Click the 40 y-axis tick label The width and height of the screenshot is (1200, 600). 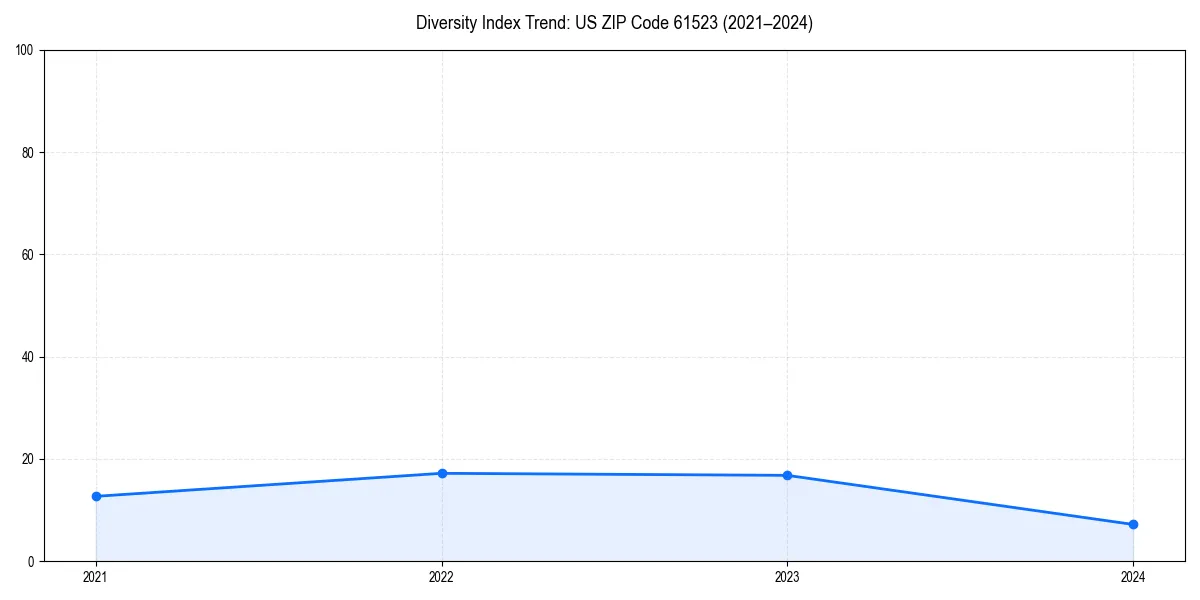(30, 356)
